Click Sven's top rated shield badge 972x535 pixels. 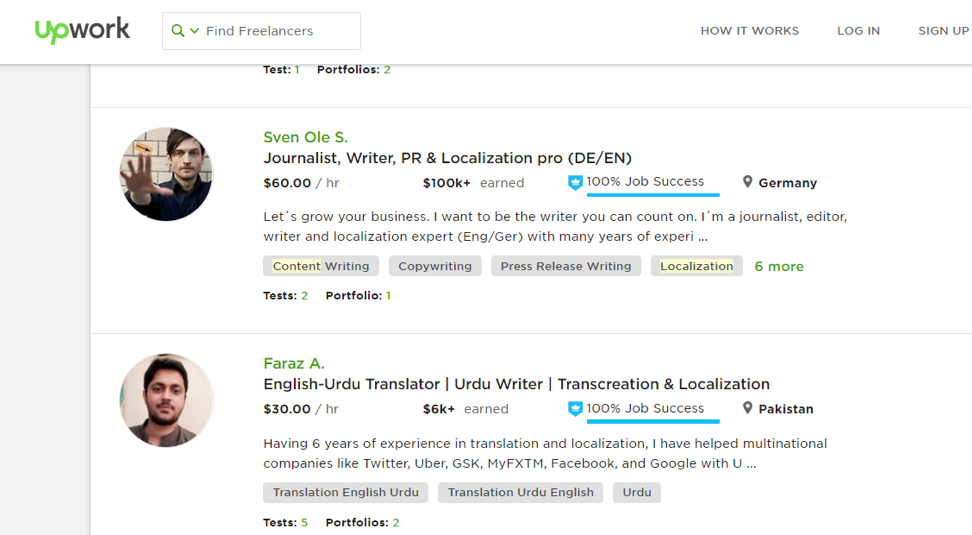click(x=575, y=183)
